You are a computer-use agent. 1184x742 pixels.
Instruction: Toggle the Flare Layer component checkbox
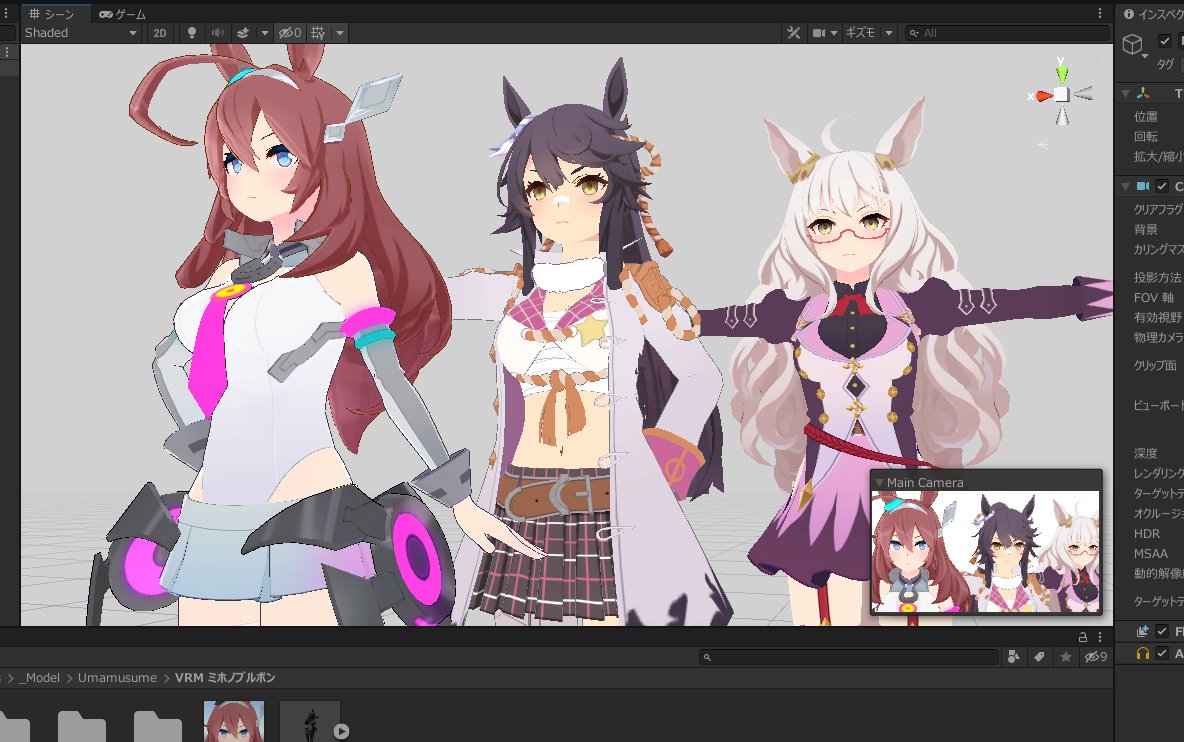pos(1162,631)
